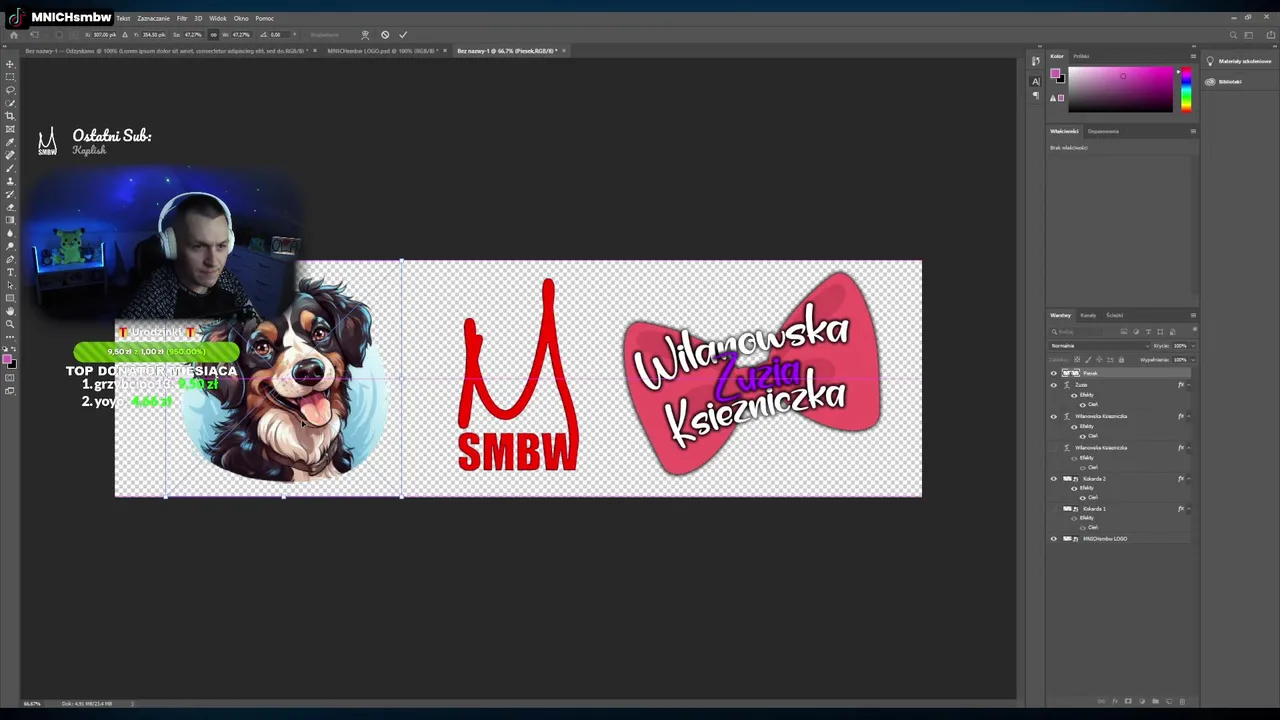Select the Eraser tool
Viewport: 1280px width, 720px height.
click(x=10, y=207)
